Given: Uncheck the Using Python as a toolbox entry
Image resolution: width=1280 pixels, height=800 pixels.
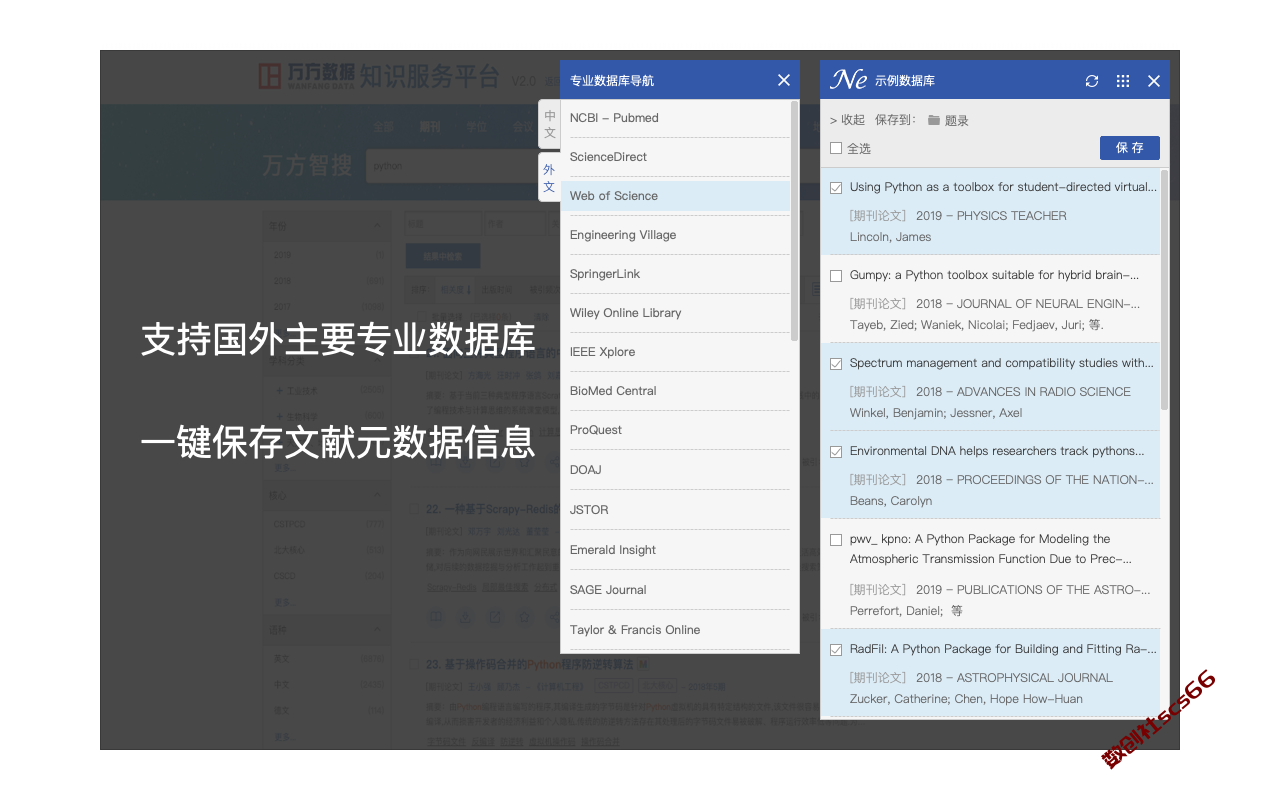Looking at the screenshot, I should 836,187.
